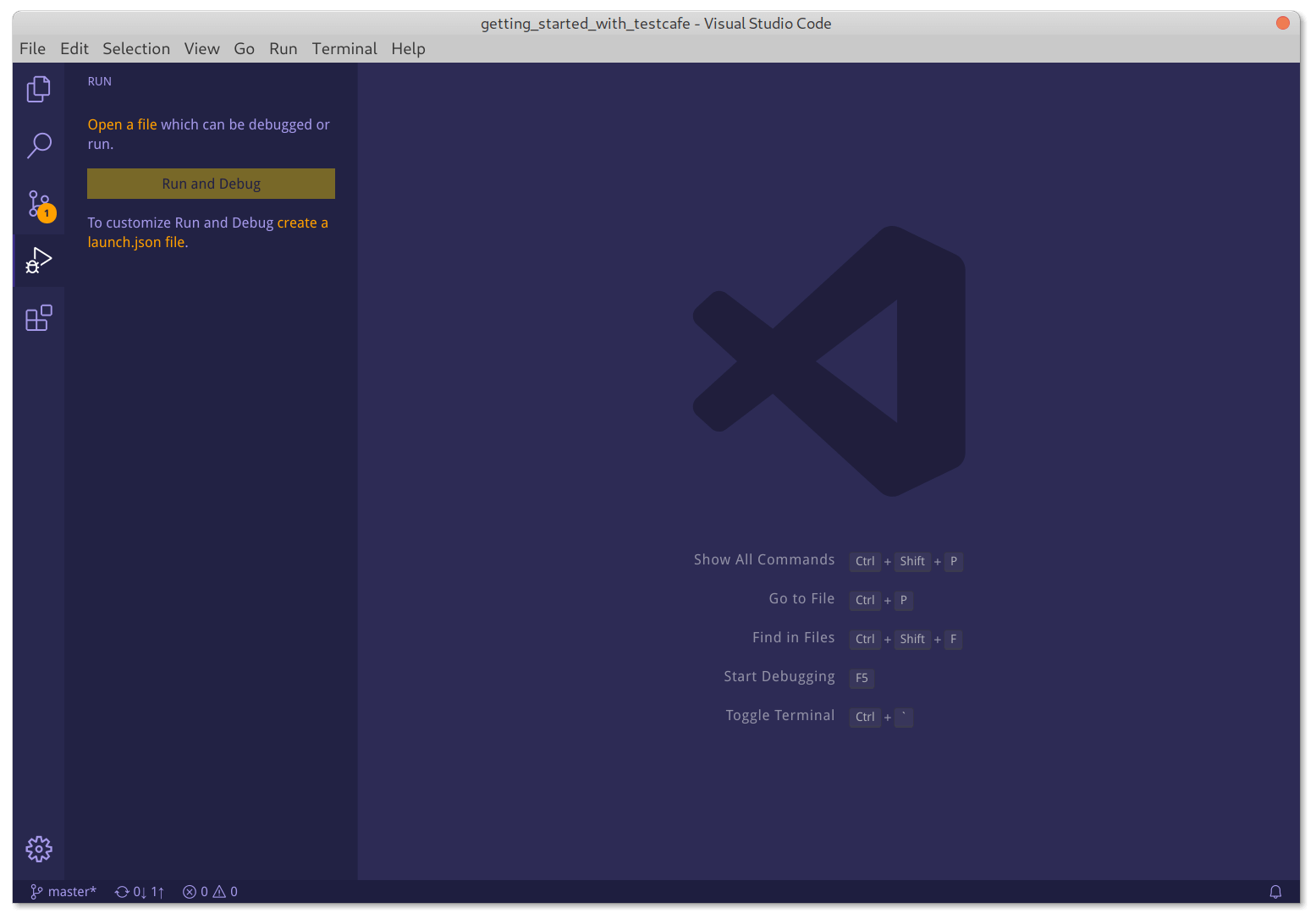Image resolution: width=1316 pixels, height=919 pixels.
Task: Open the Go menu
Action: point(244,49)
